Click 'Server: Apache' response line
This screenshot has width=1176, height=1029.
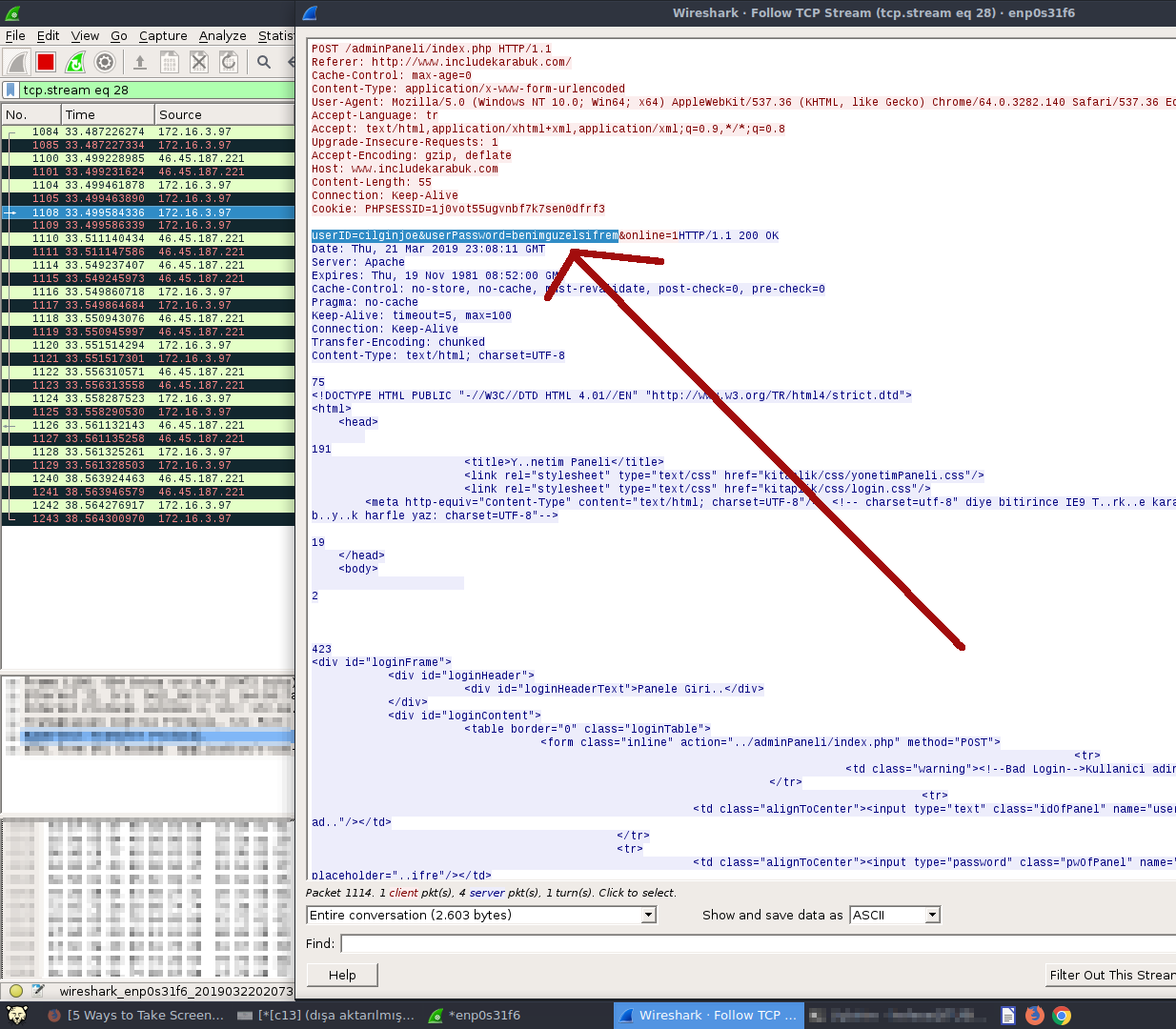[358, 262]
